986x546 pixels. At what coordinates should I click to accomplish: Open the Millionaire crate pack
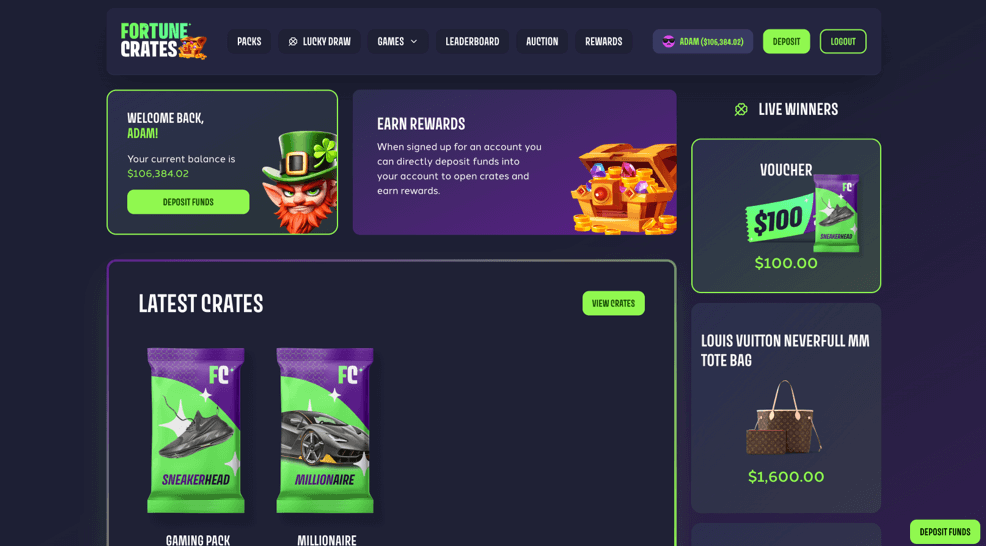325,430
